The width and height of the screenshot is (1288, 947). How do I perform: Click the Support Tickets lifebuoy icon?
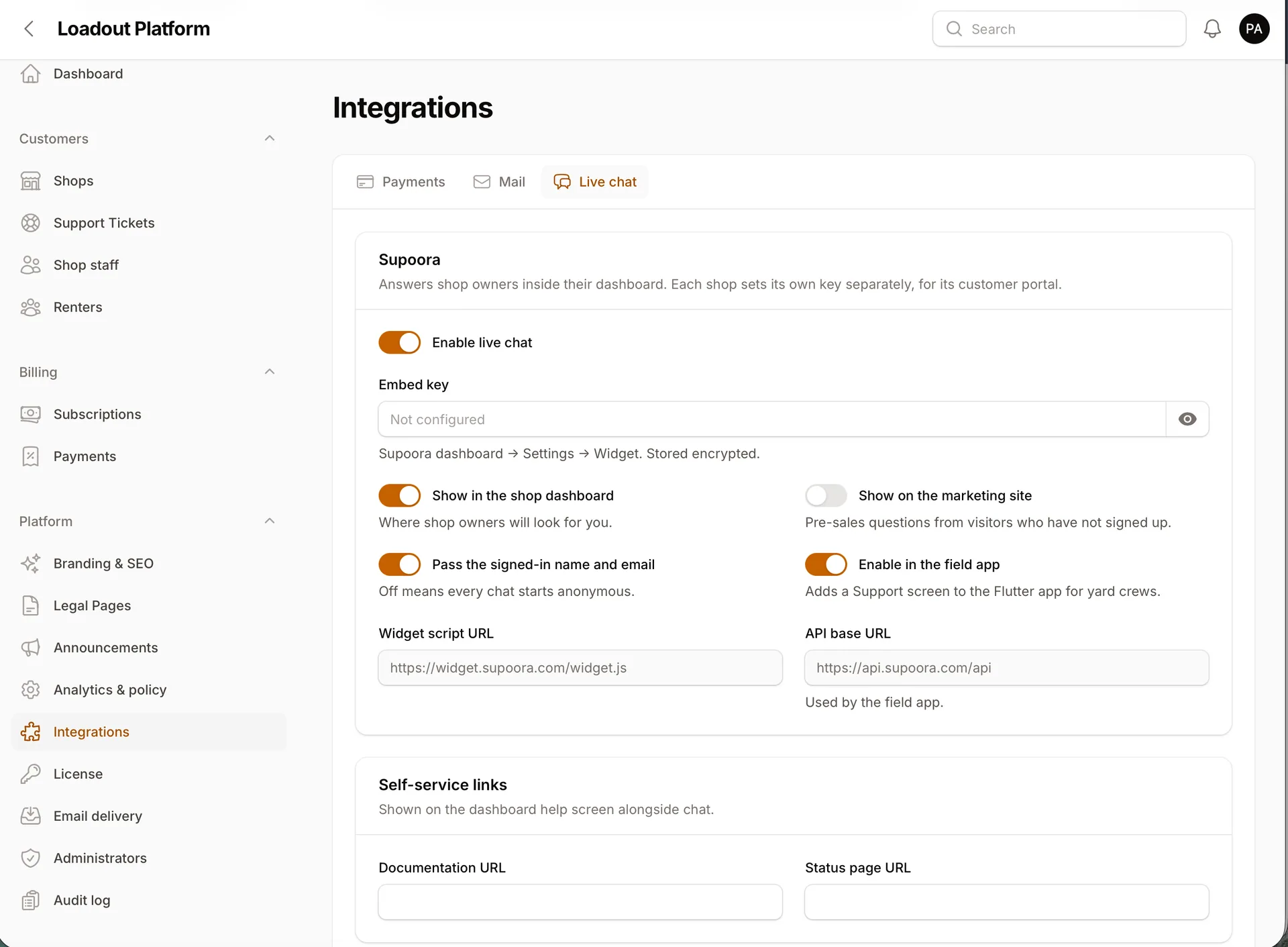30,223
